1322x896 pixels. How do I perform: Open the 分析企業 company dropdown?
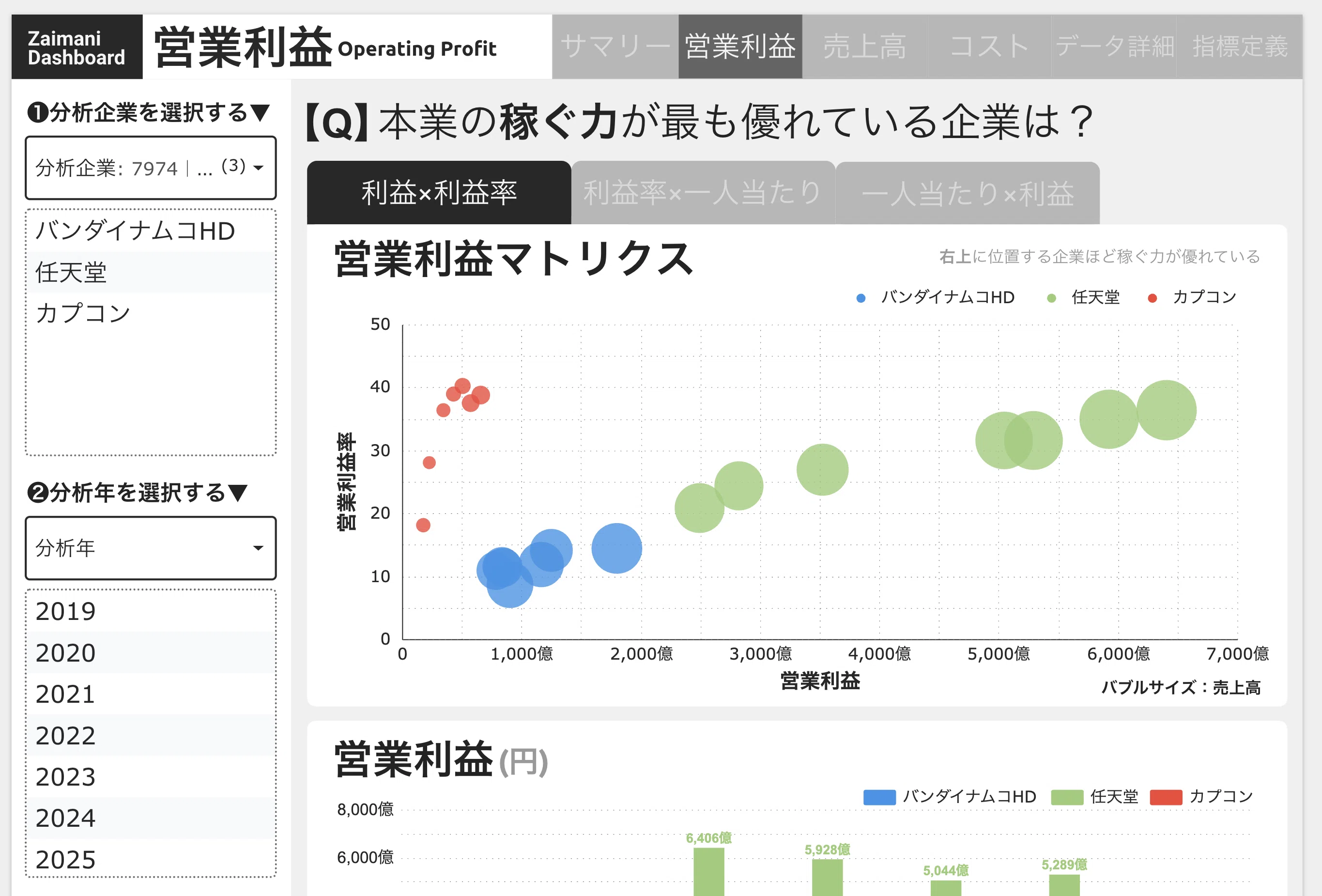click(151, 168)
